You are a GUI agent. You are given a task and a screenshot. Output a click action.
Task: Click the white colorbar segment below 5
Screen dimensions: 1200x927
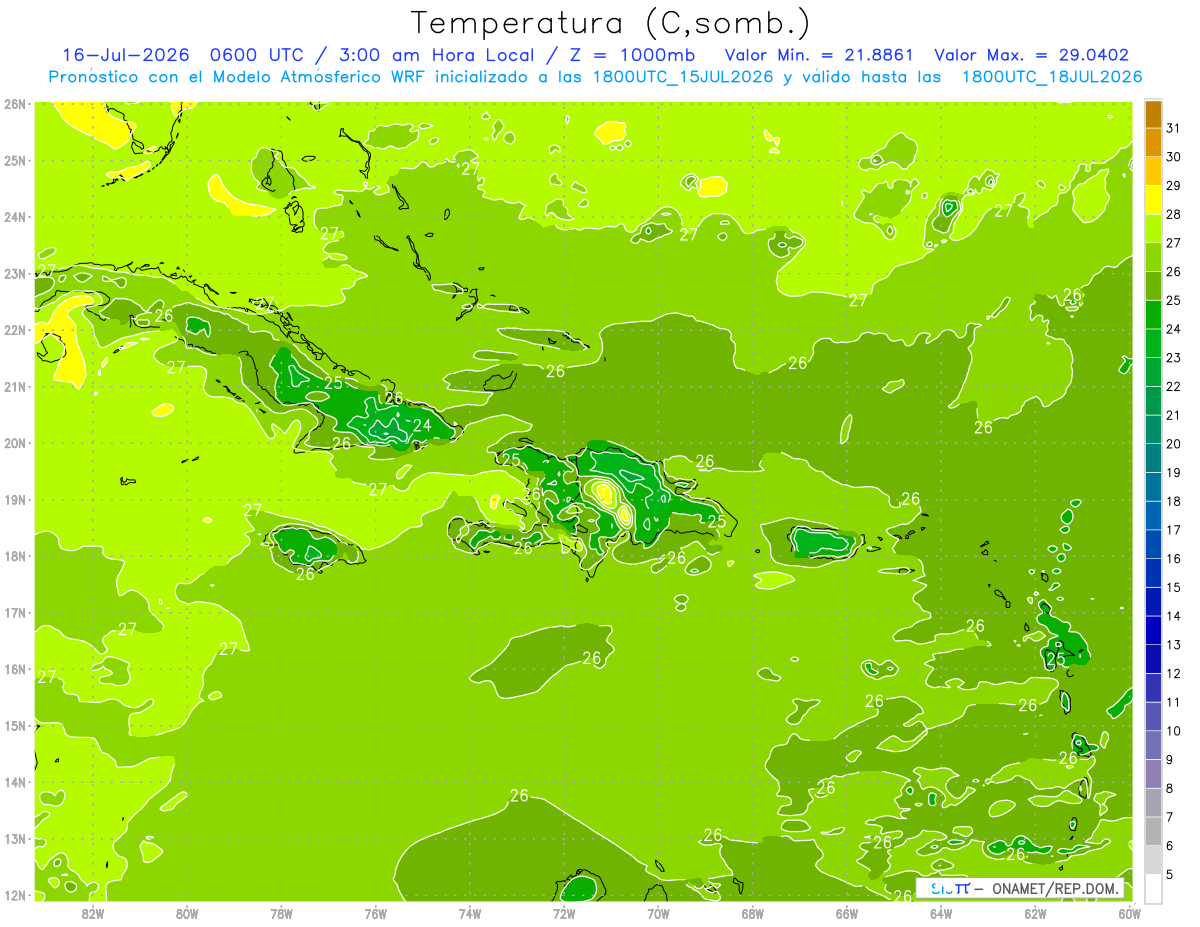tap(1153, 888)
